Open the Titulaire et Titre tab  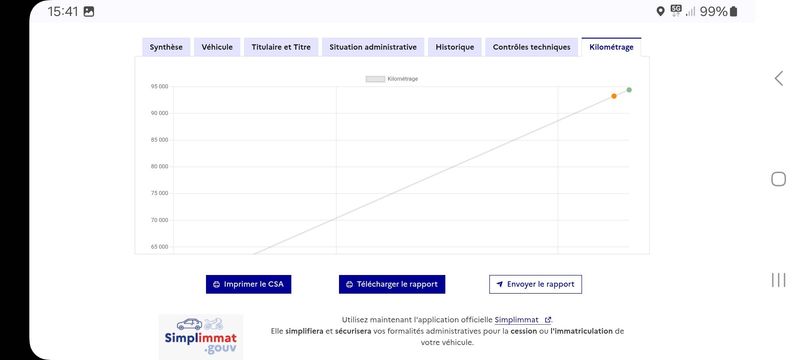[x=281, y=47]
